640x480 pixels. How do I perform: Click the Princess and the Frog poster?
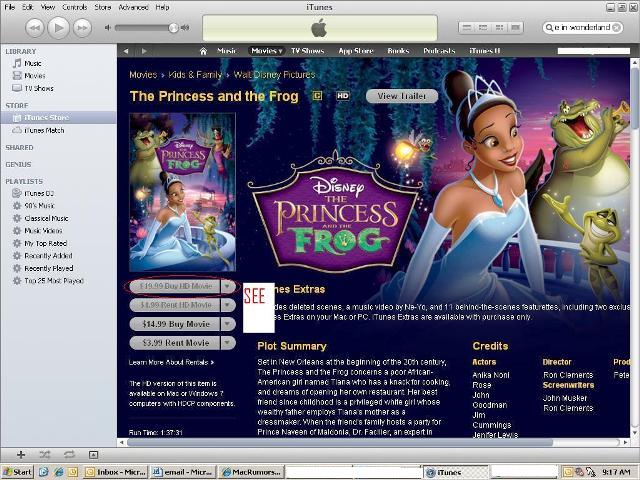tap(182, 192)
